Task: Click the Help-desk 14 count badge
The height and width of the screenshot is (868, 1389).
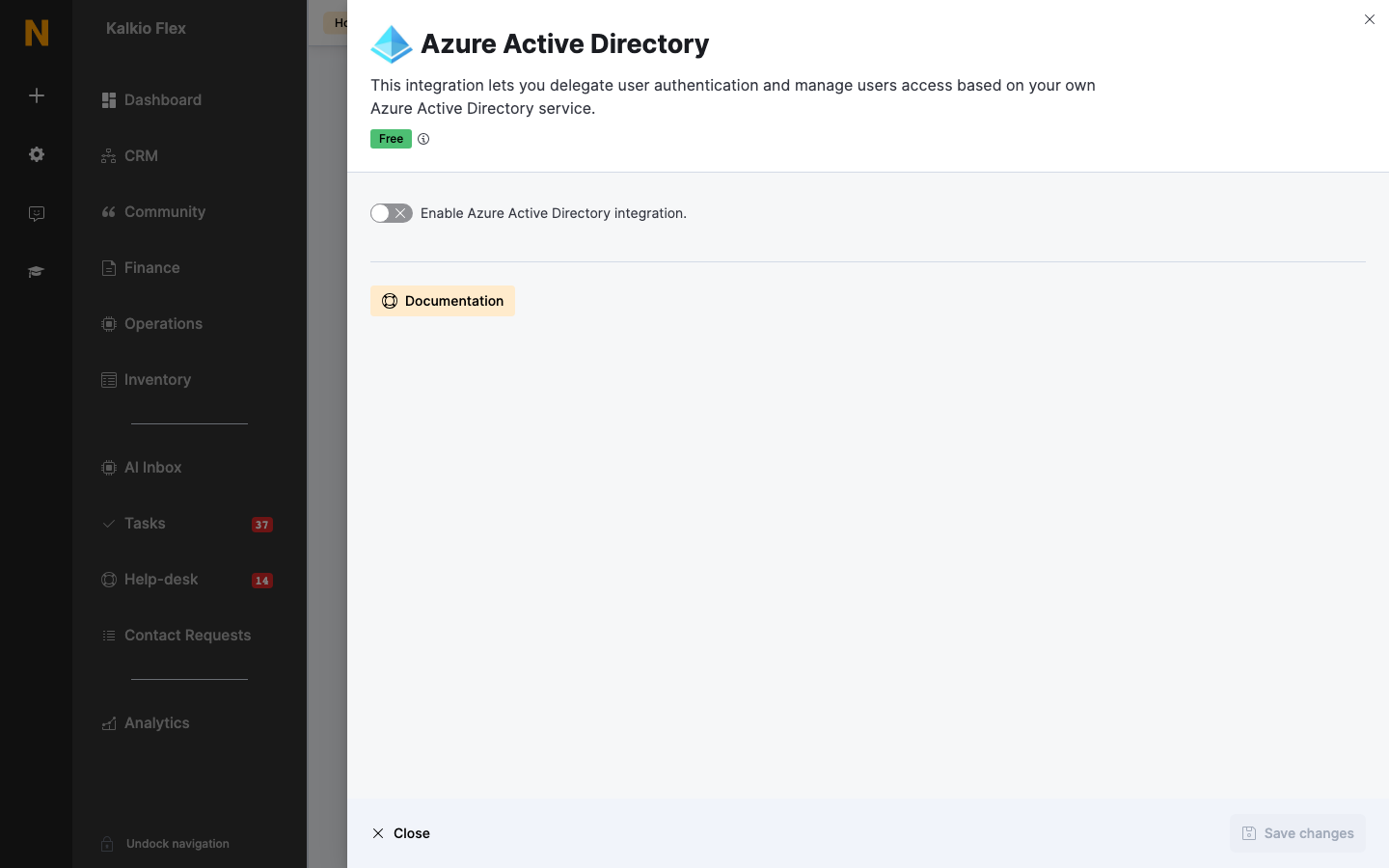Action: click(262, 581)
